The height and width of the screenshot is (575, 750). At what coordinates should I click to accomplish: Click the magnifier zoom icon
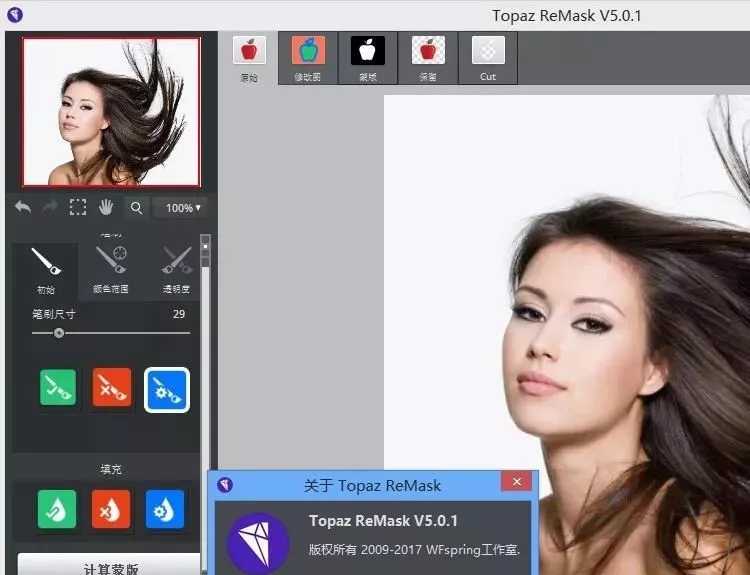pyautogui.click(x=136, y=208)
